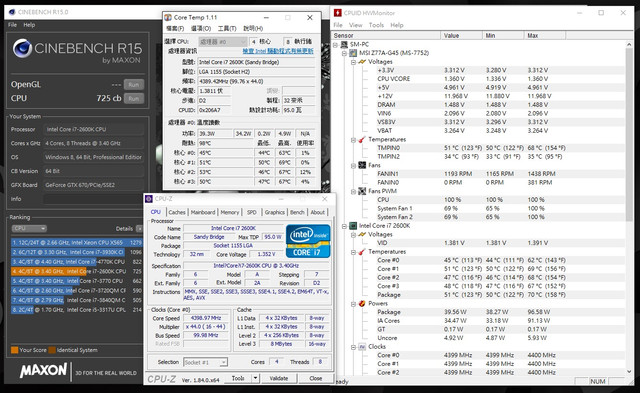Viewport: 640px width, 393px height.
Task: Click the Intel Core i7 logo in CPU-Z
Action: (x=308, y=241)
